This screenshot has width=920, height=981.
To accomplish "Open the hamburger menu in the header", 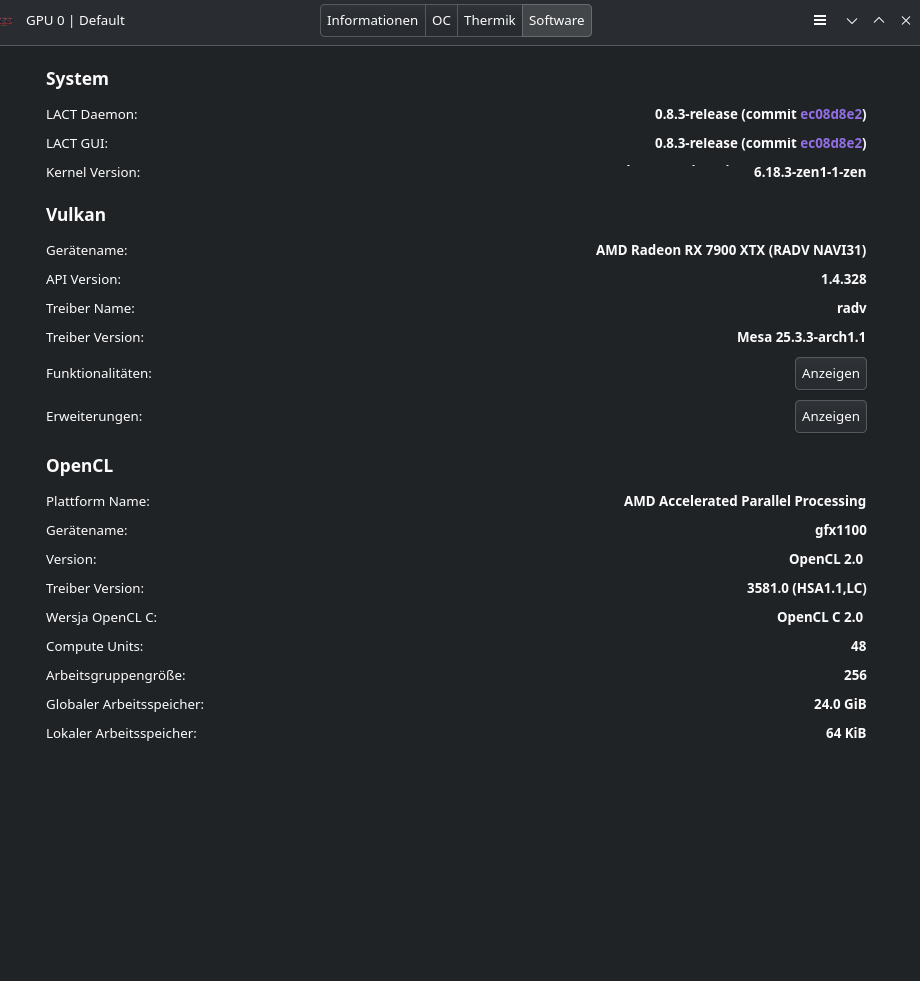I will (820, 20).
